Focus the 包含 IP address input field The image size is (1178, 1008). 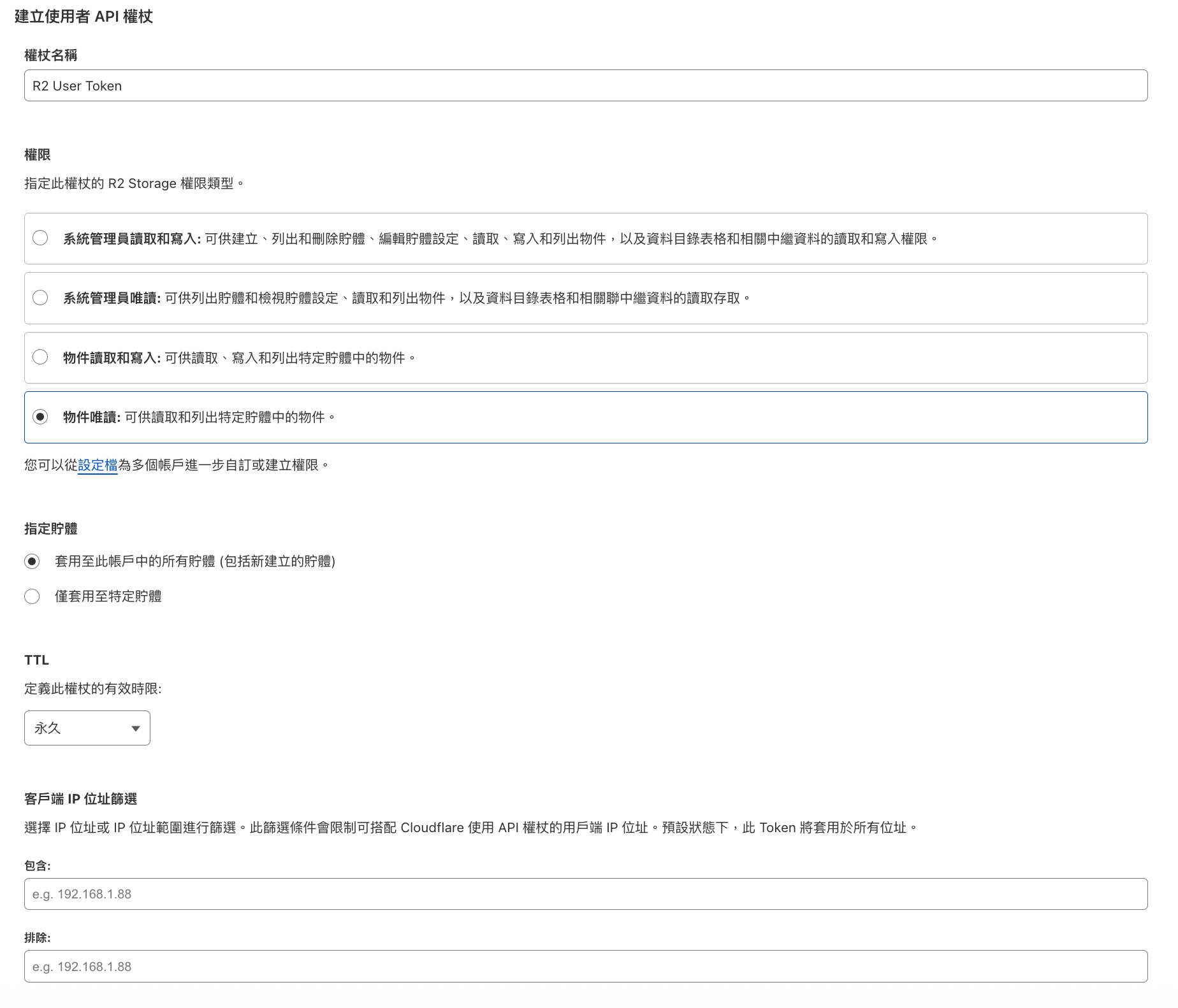585,894
